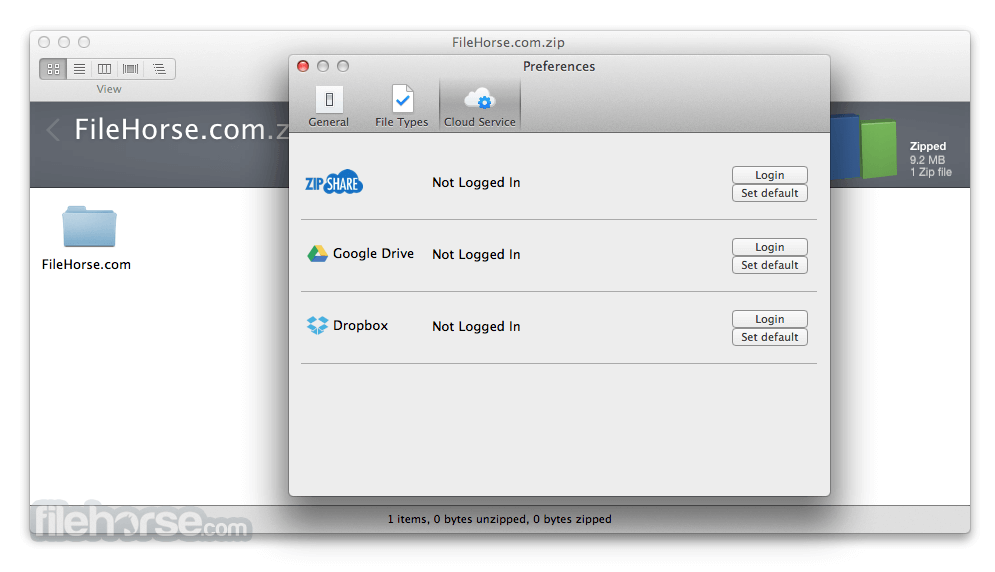Click the Zipped 9.2 MB info text
The height and width of the screenshot is (572, 995).
930,159
